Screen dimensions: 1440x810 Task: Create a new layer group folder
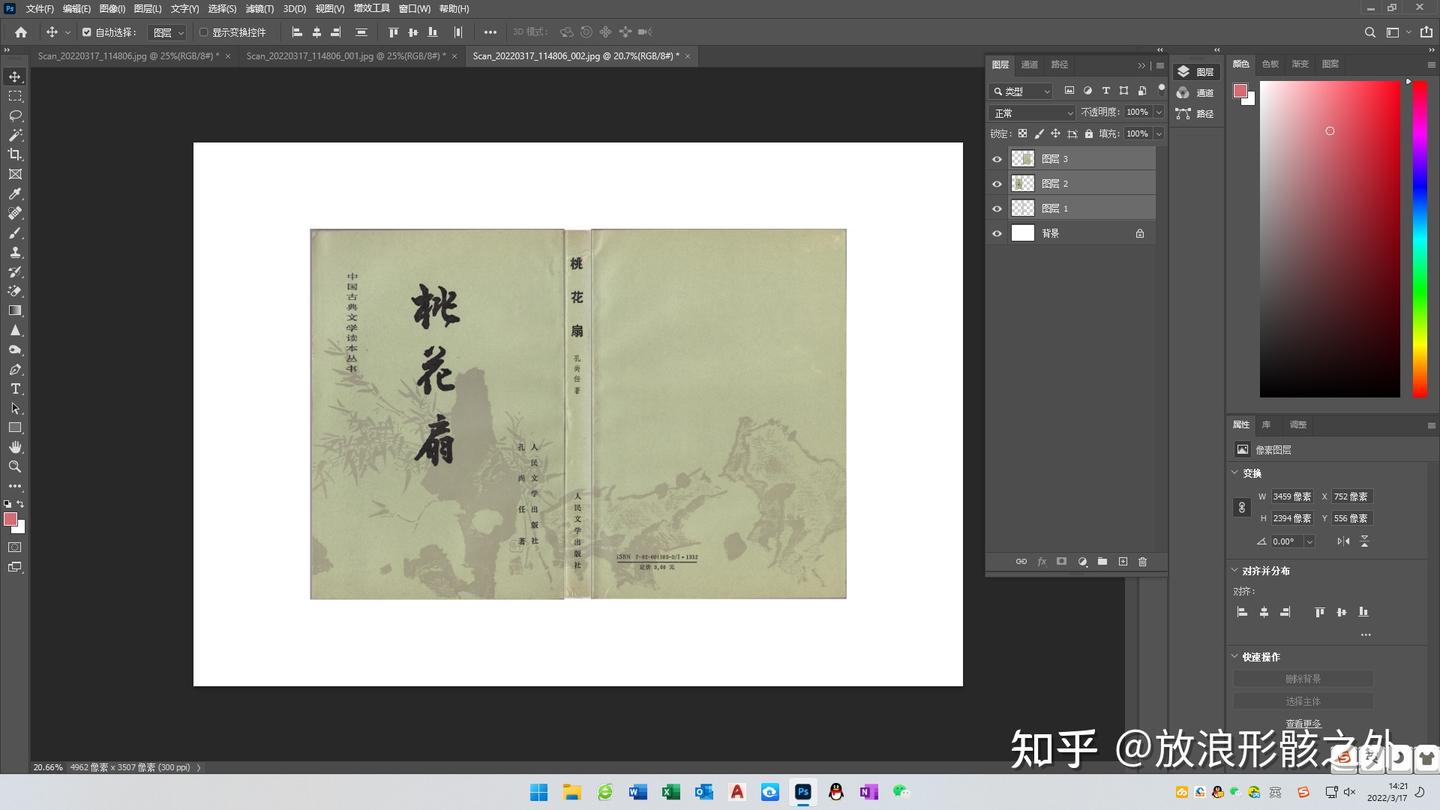pos(1102,562)
